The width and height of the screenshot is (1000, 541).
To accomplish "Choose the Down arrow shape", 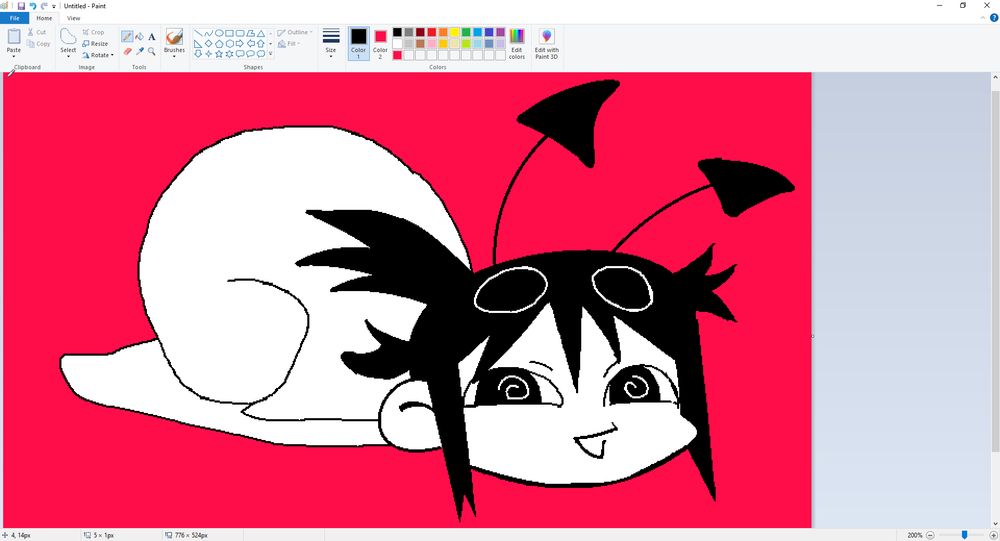I will [x=198, y=54].
